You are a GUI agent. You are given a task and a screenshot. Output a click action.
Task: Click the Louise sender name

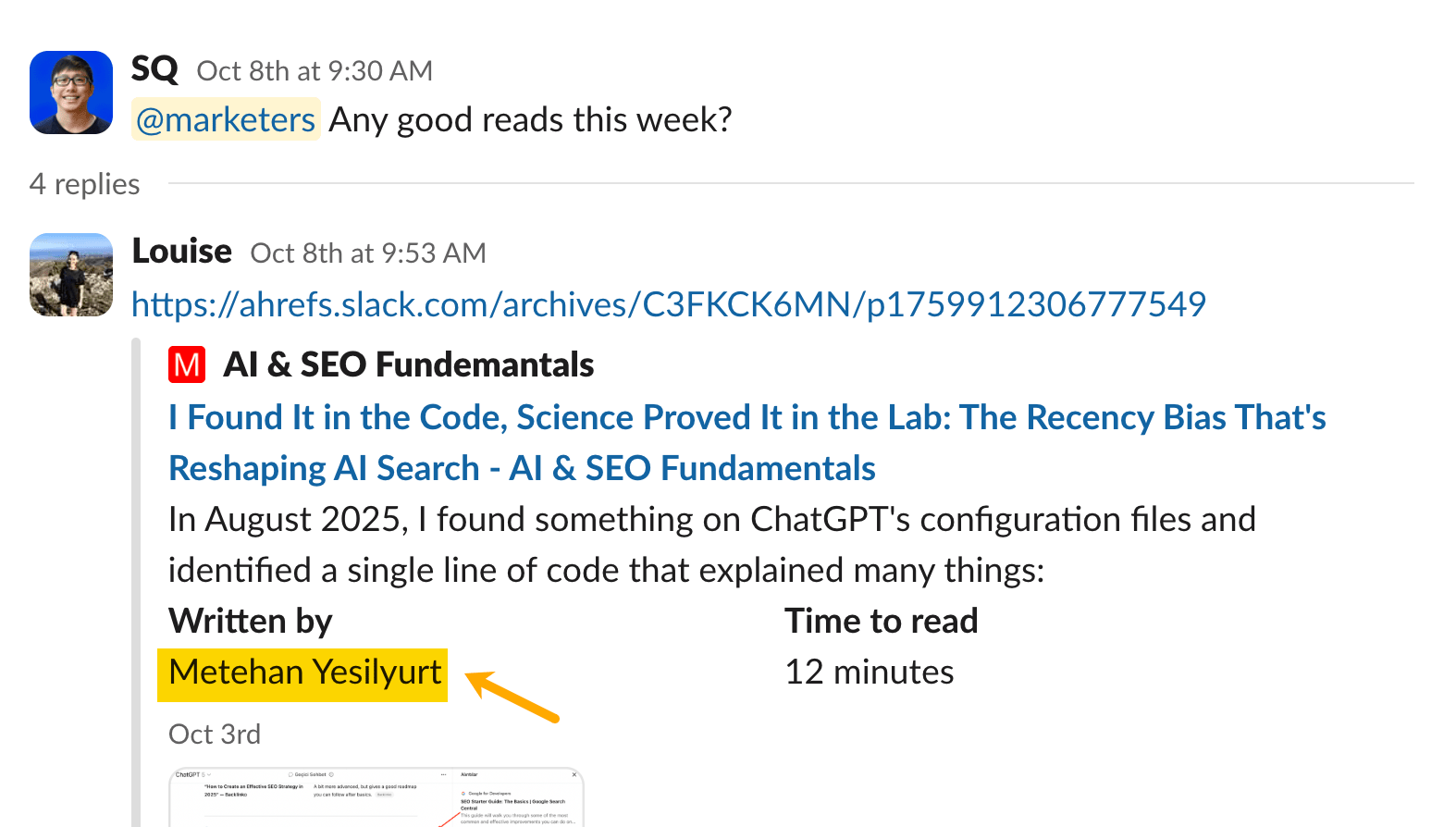pos(182,252)
